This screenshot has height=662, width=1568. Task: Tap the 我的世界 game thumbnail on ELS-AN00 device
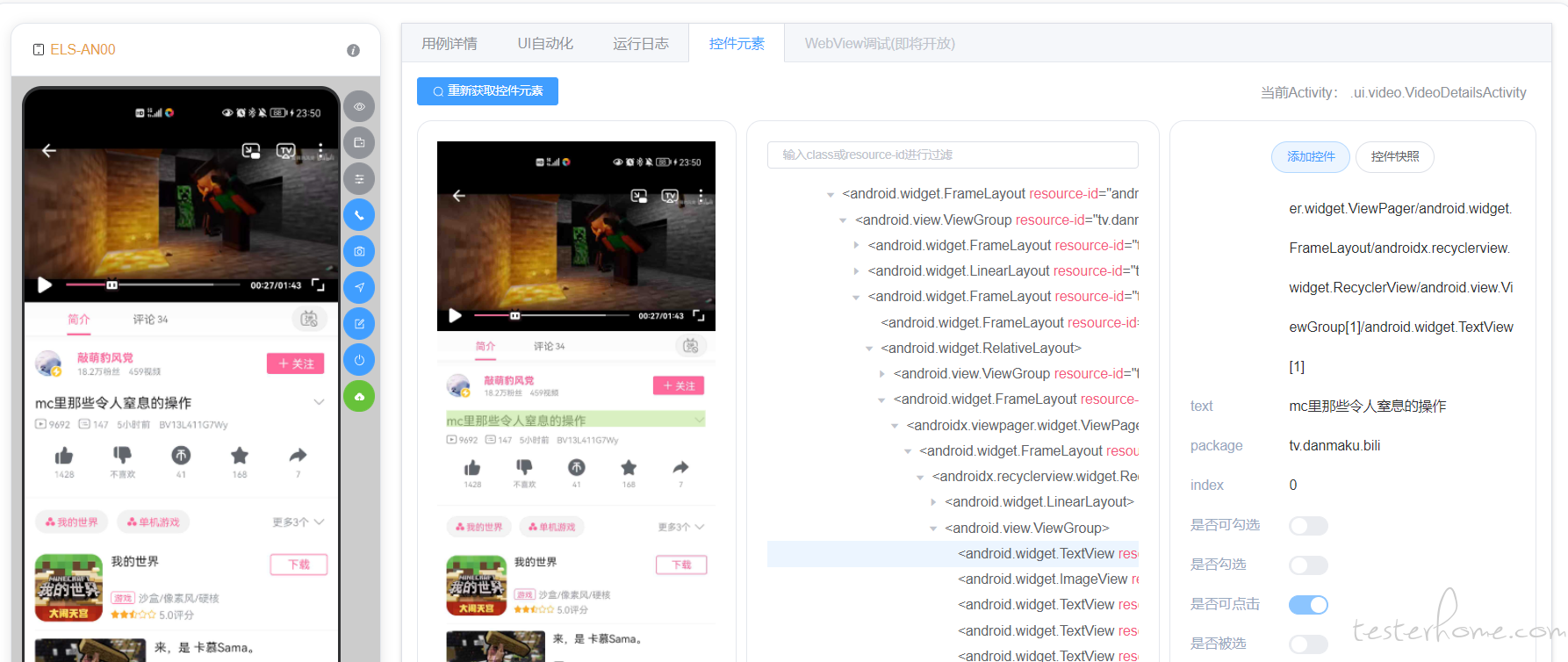(68, 587)
